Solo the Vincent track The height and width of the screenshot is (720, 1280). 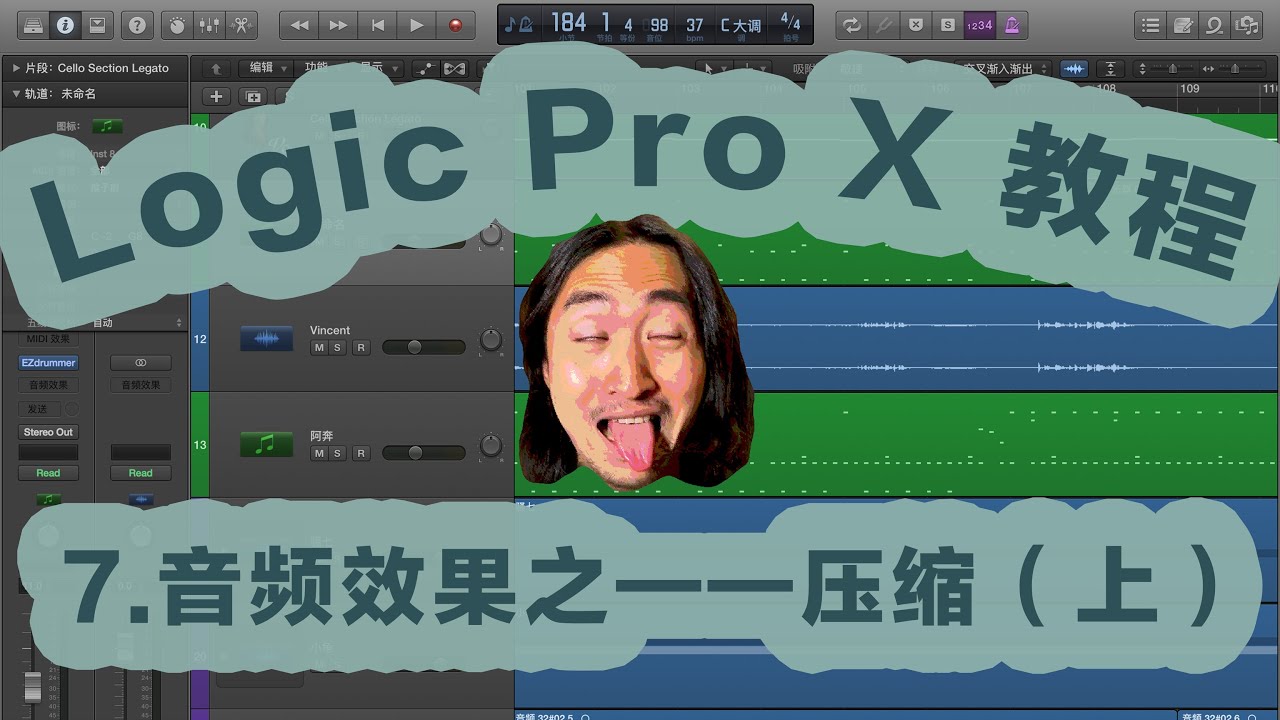pyautogui.click(x=337, y=347)
